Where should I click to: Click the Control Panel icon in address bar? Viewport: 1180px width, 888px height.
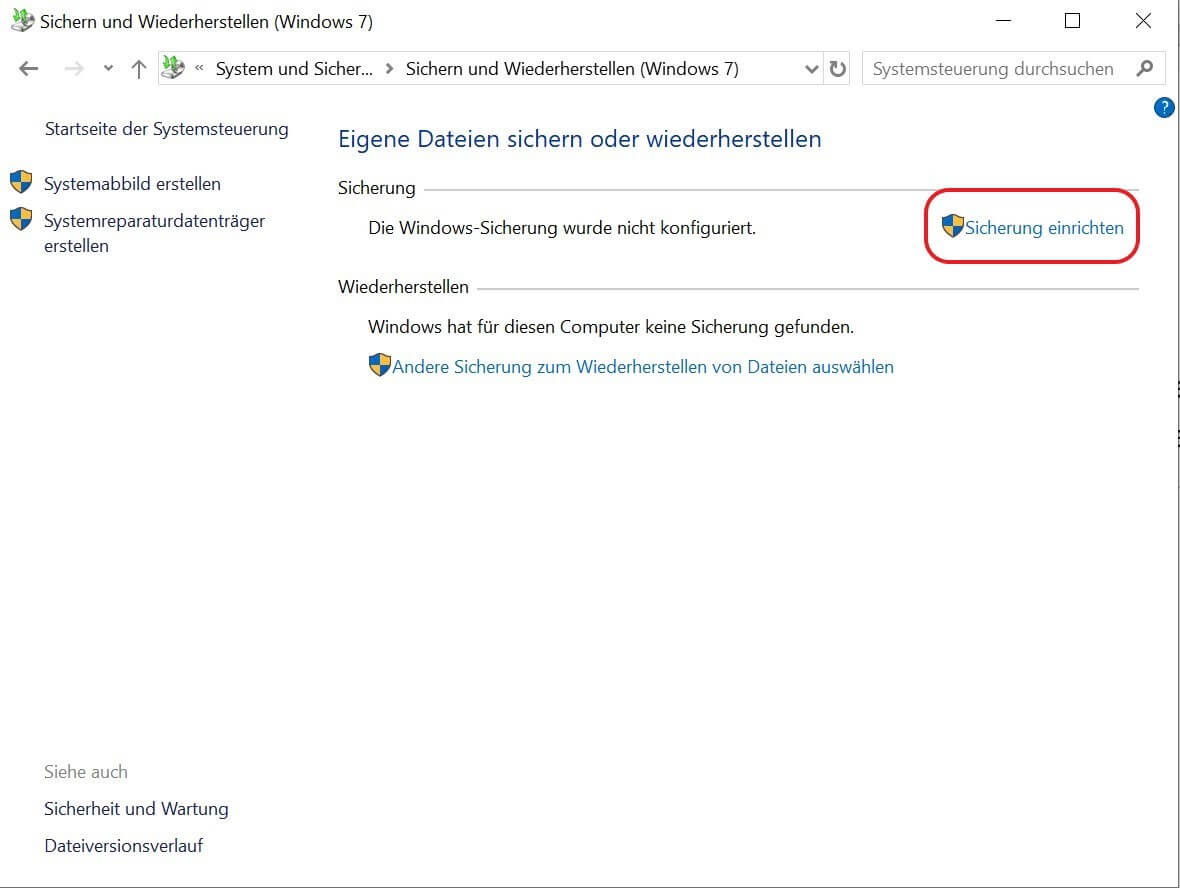[173, 68]
